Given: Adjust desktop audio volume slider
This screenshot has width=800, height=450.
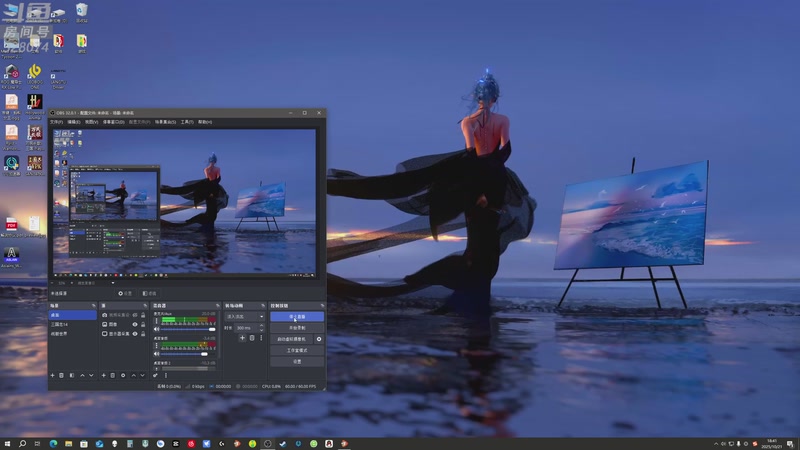Looking at the screenshot, I should pos(187,354).
